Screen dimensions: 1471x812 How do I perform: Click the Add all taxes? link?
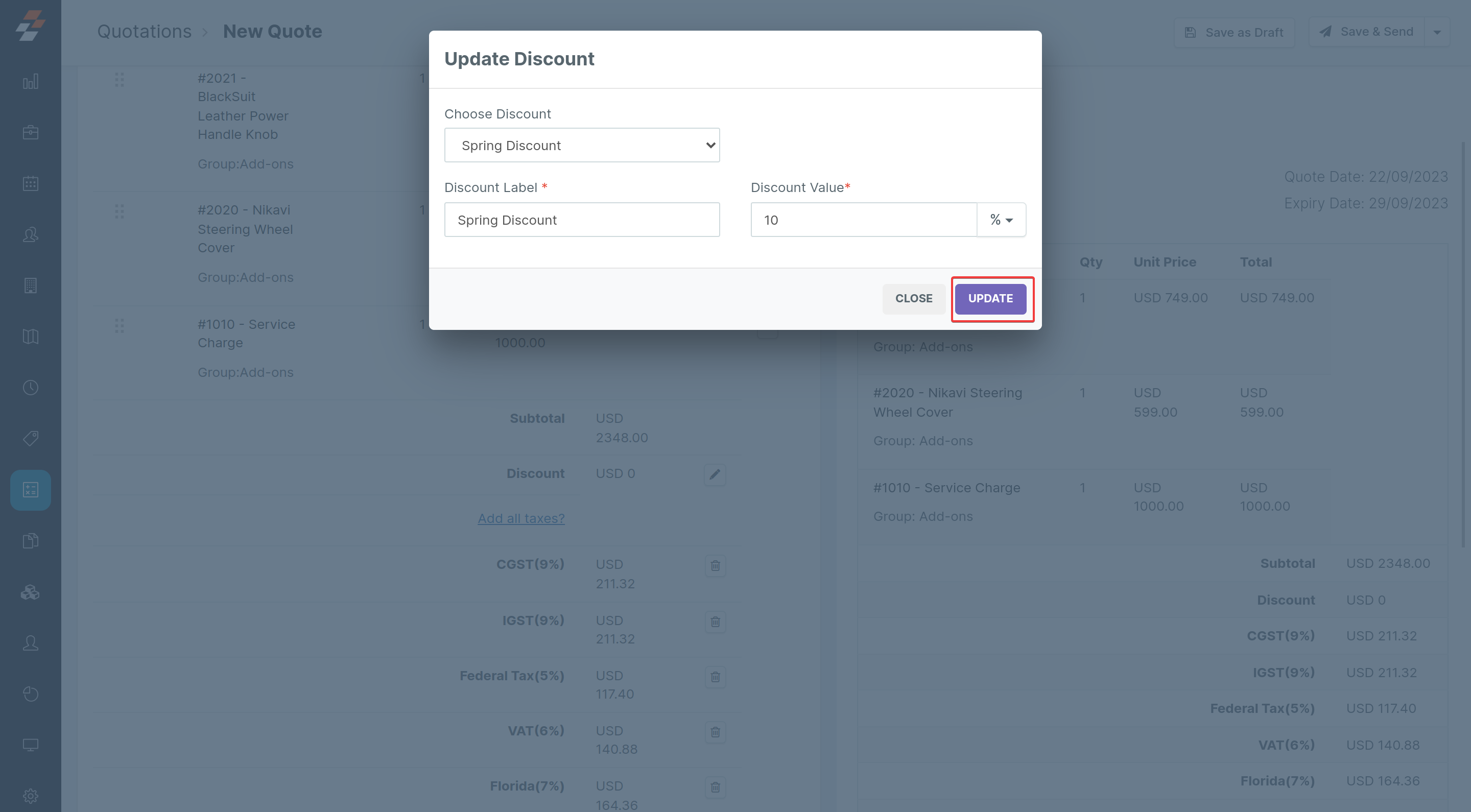click(521, 518)
